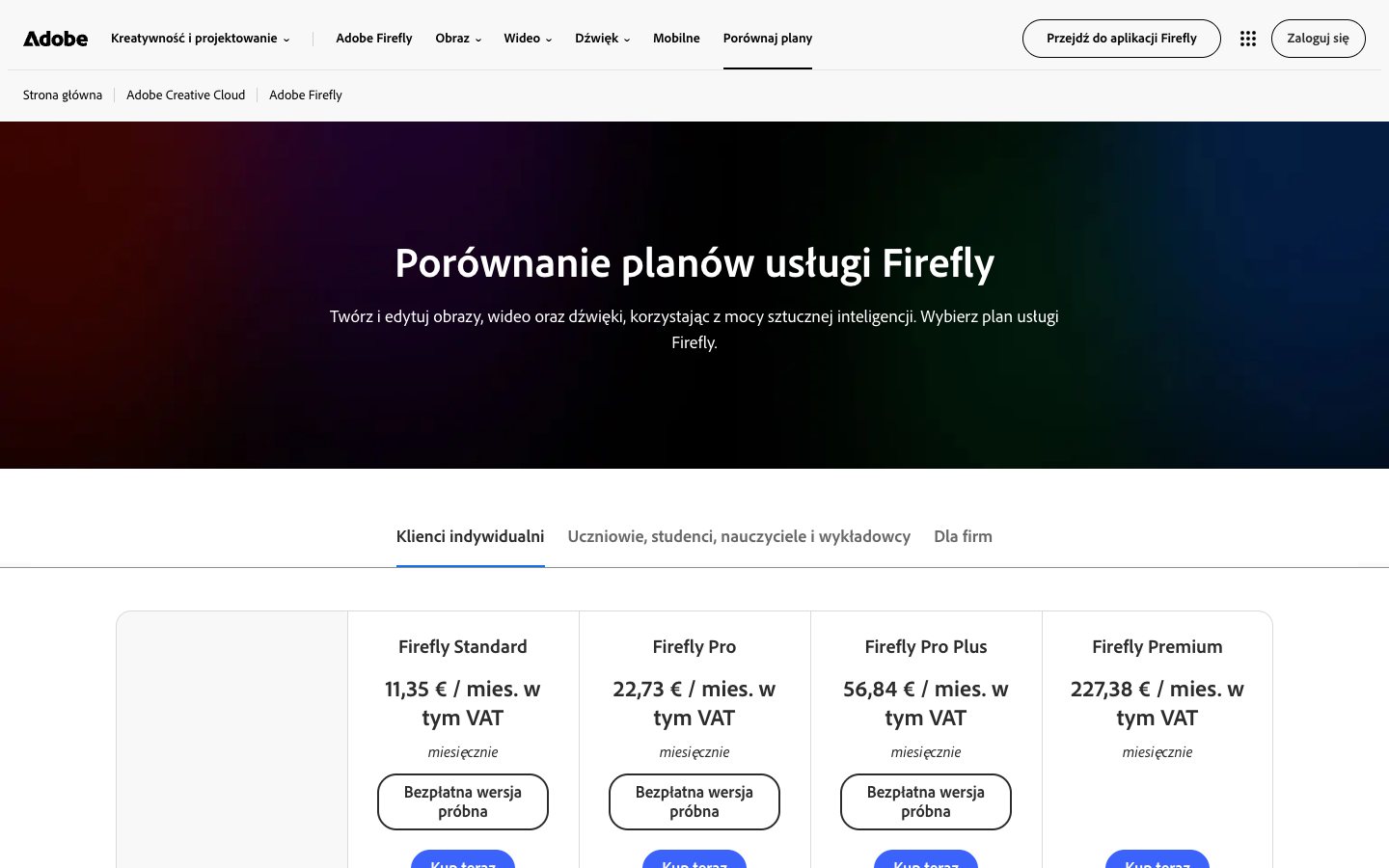Click the Porównanie planów usługi Firefly heading
The image size is (1389, 868).
coord(694,263)
